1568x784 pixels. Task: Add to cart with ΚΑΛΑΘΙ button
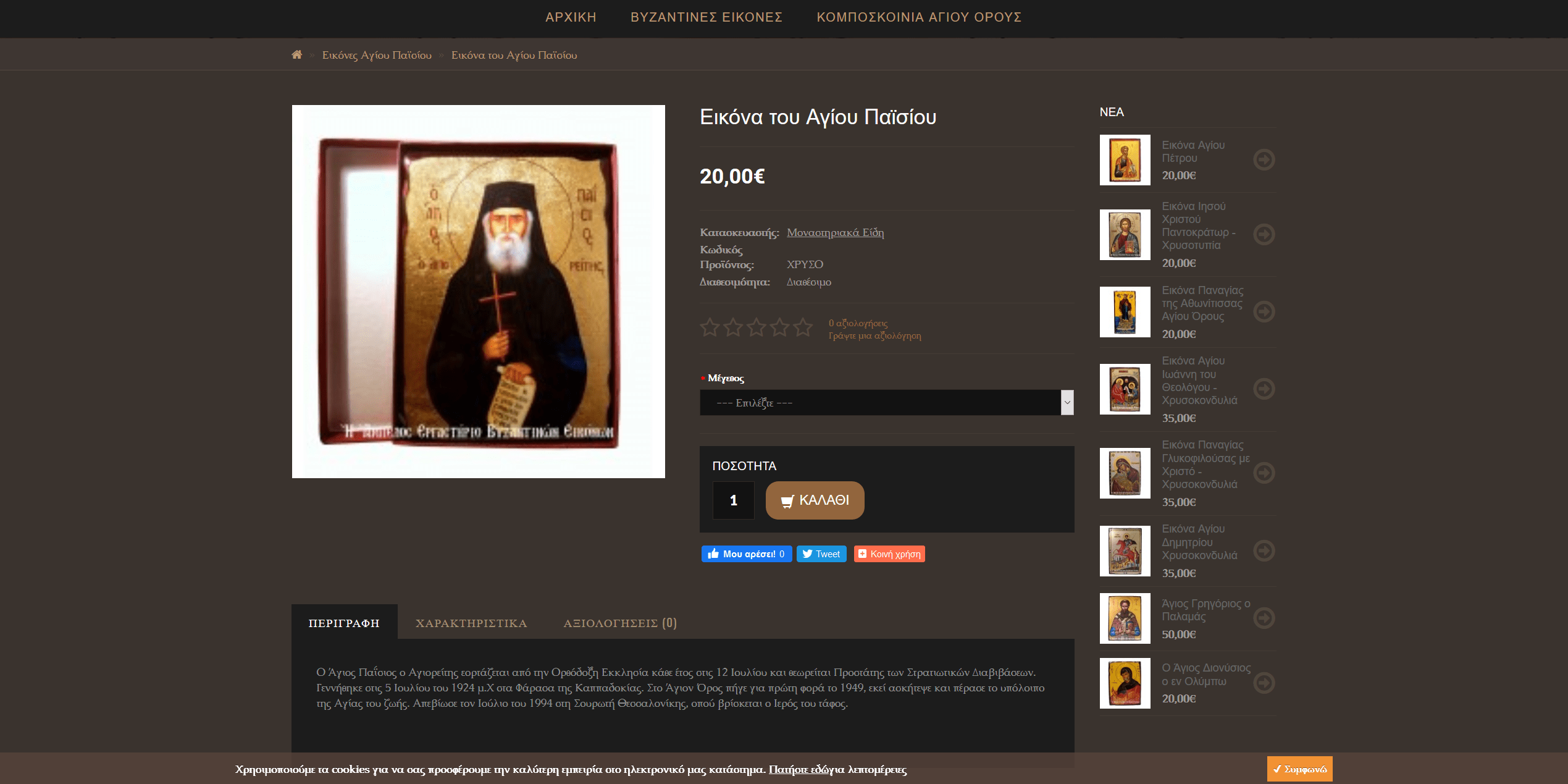tap(815, 500)
